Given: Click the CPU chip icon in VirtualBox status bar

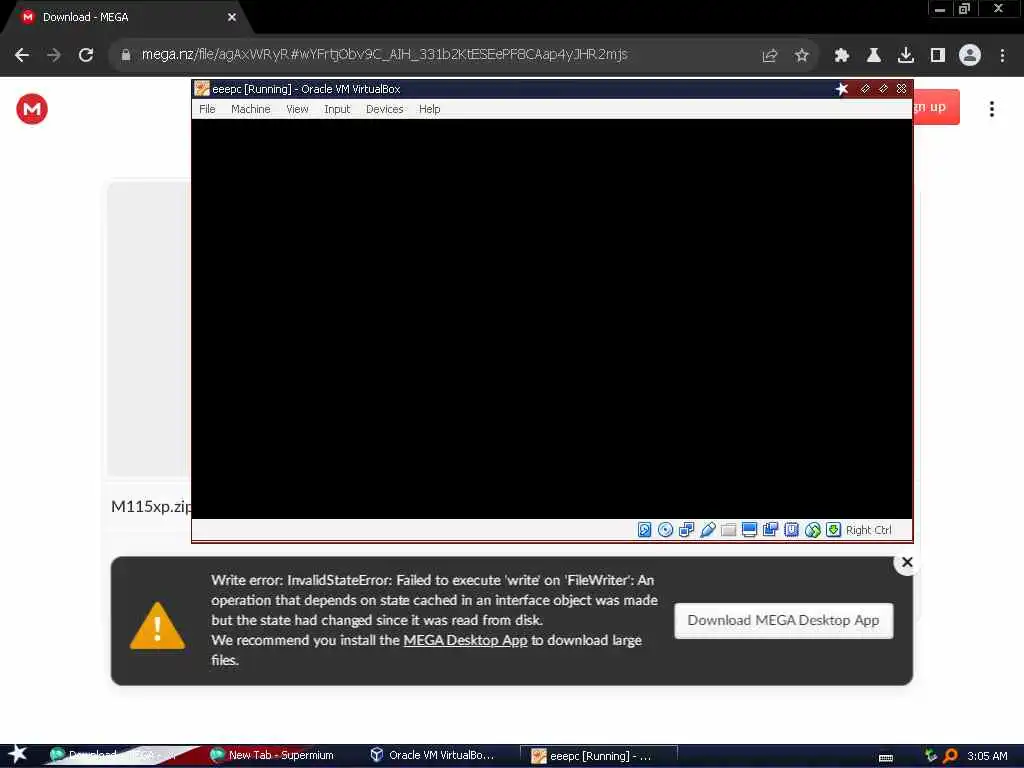Looking at the screenshot, I should click(x=791, y=530).
